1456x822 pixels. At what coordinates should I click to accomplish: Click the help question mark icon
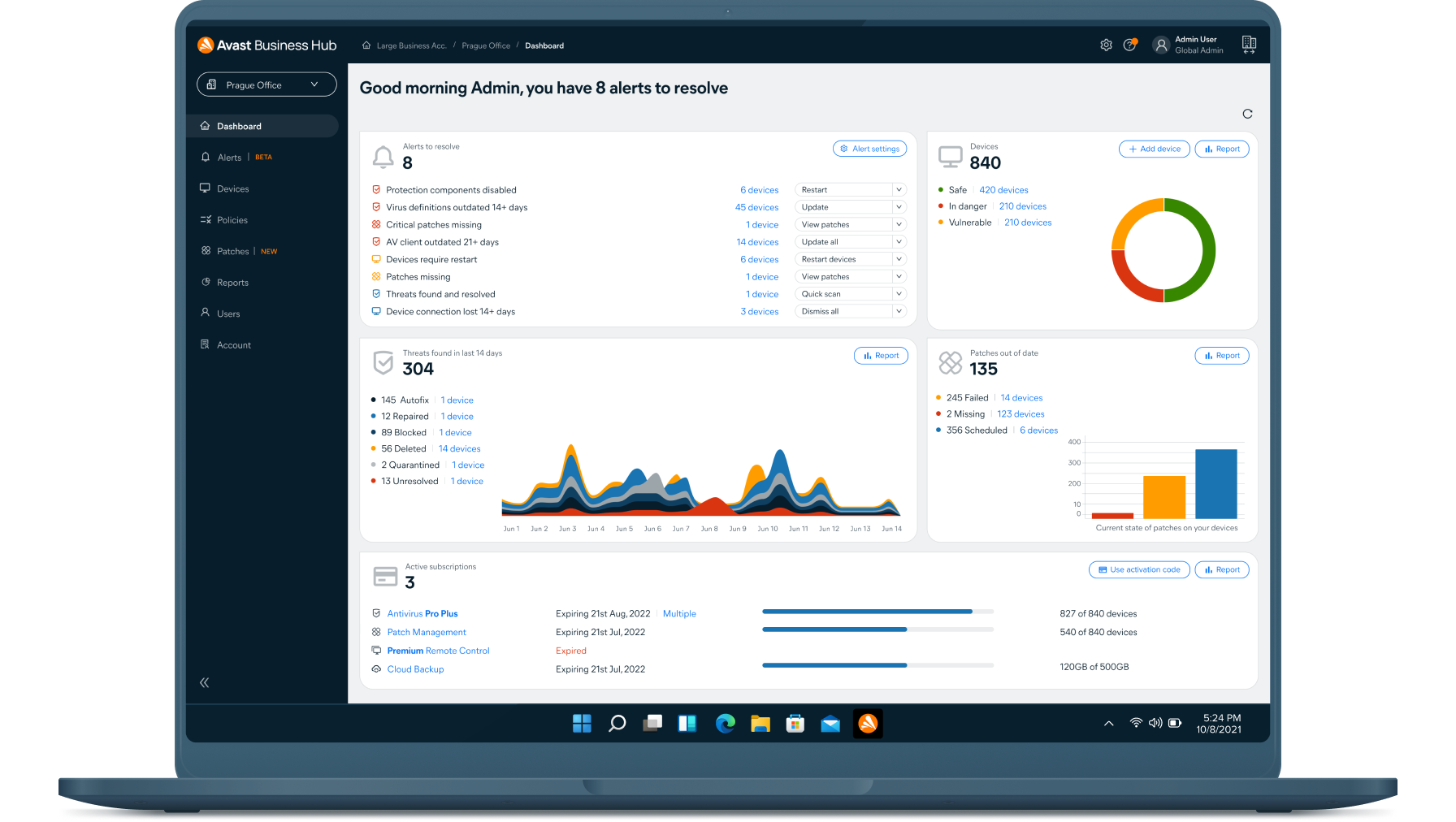(x=1129, y=45)
